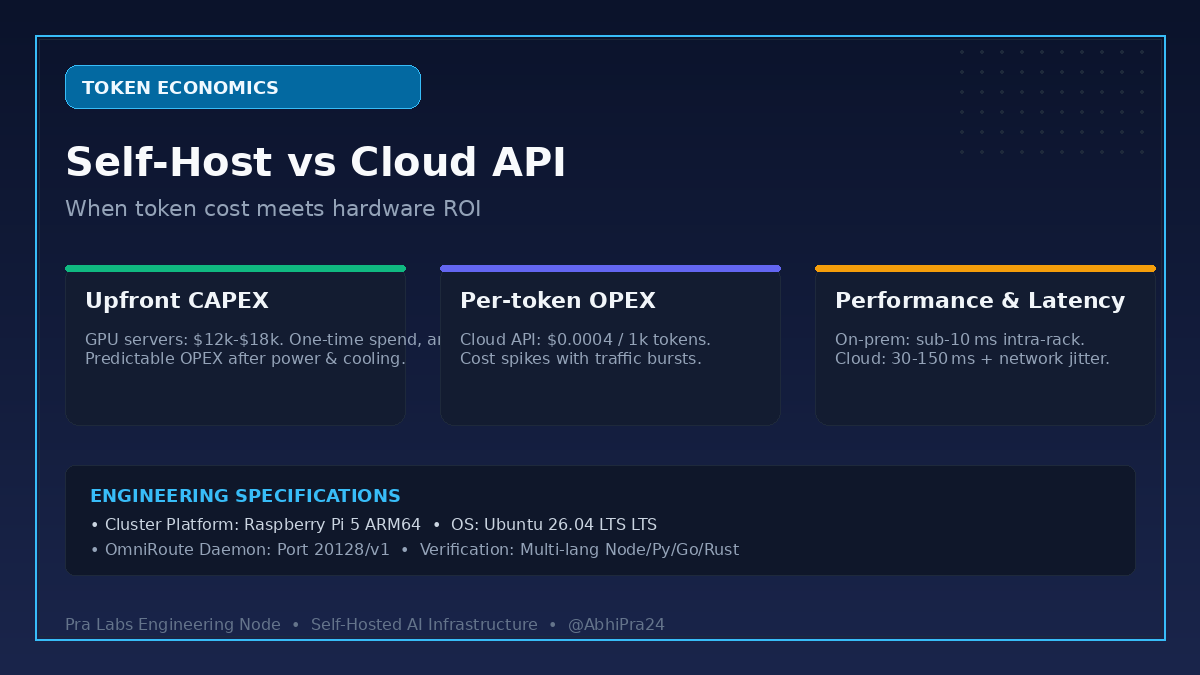Select the Per-token OPEX card heading
Viewport: 1200px width, 675px height.
[x=558, y=301]
